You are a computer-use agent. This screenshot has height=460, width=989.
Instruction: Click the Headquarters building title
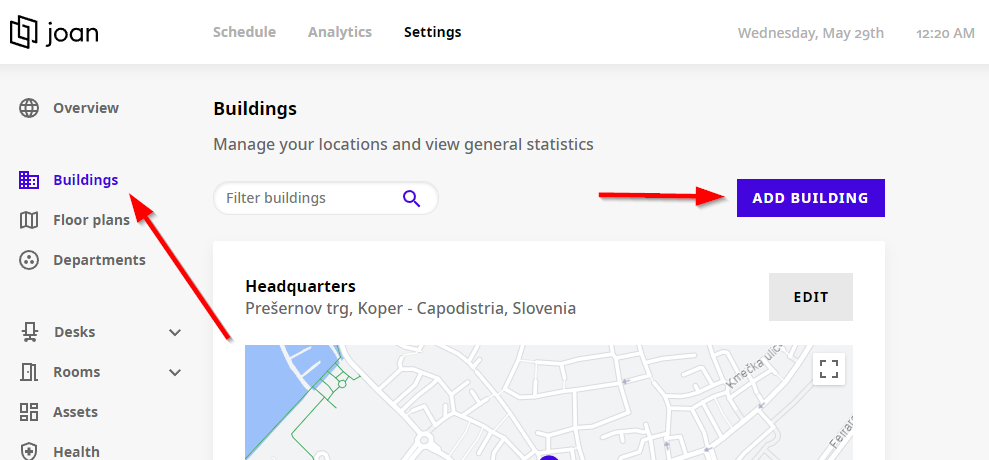pyautogui.click(x=300, y=286)
